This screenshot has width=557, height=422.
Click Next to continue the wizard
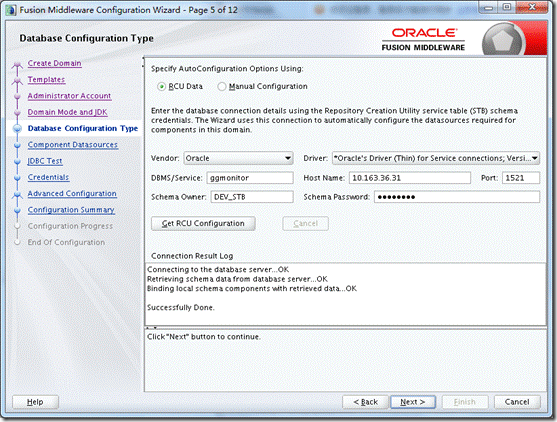[413, 402]
